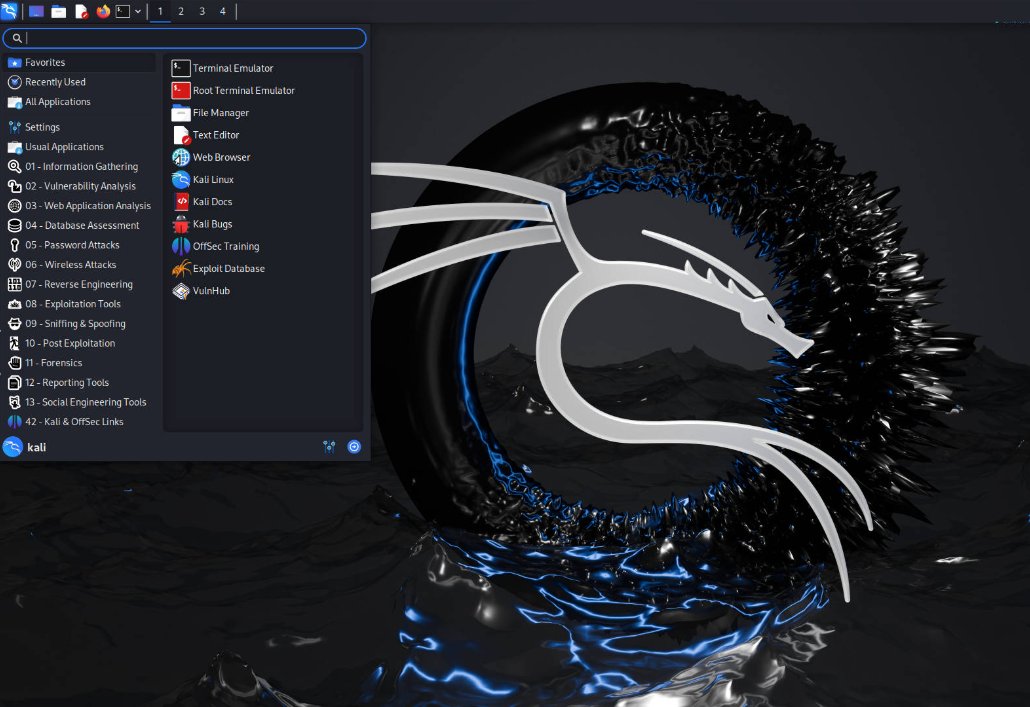
Task: Open the text editor icon in the top panel
Action: (x=81, y=11)
